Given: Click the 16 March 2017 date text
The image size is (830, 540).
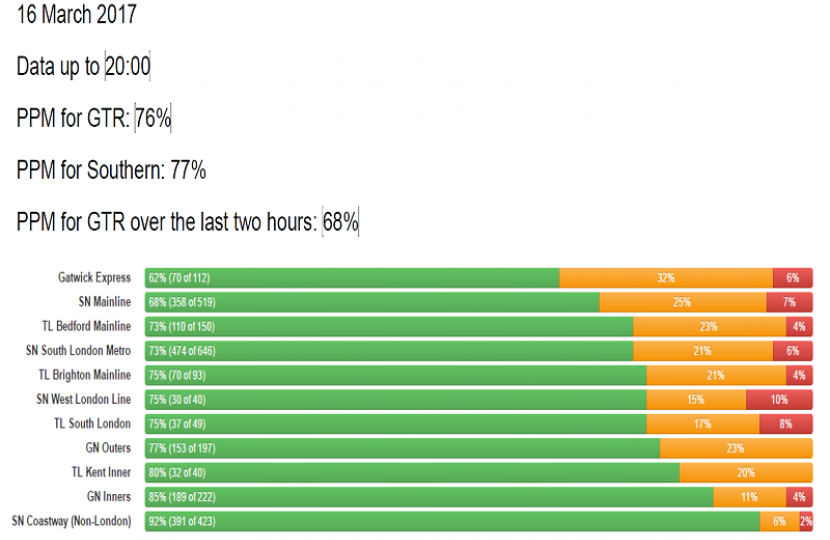Looking at the screenshot, I should coord(77,15).
